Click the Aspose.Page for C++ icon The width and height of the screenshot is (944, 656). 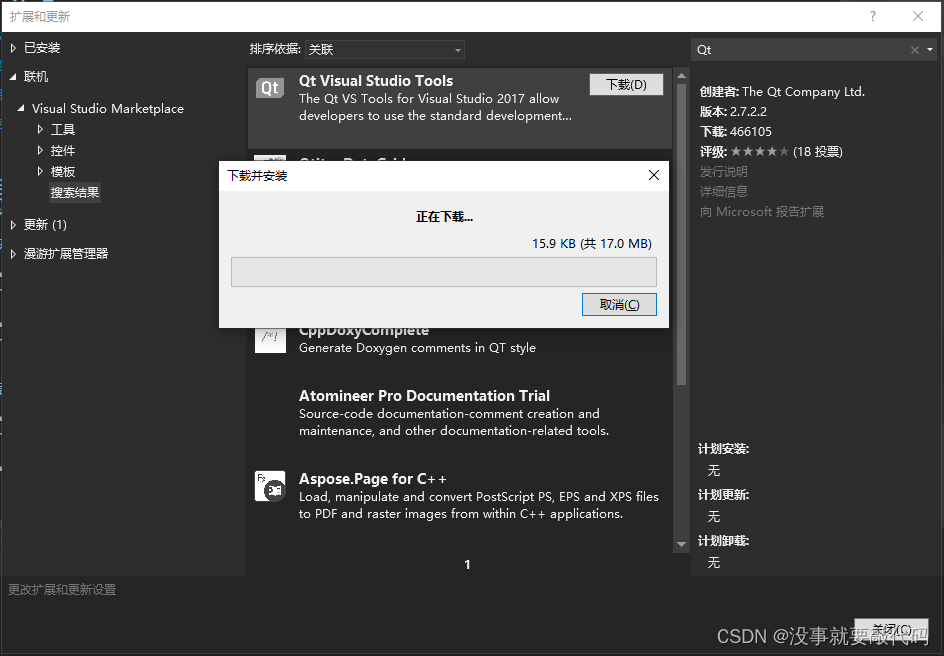pos(270,486)
